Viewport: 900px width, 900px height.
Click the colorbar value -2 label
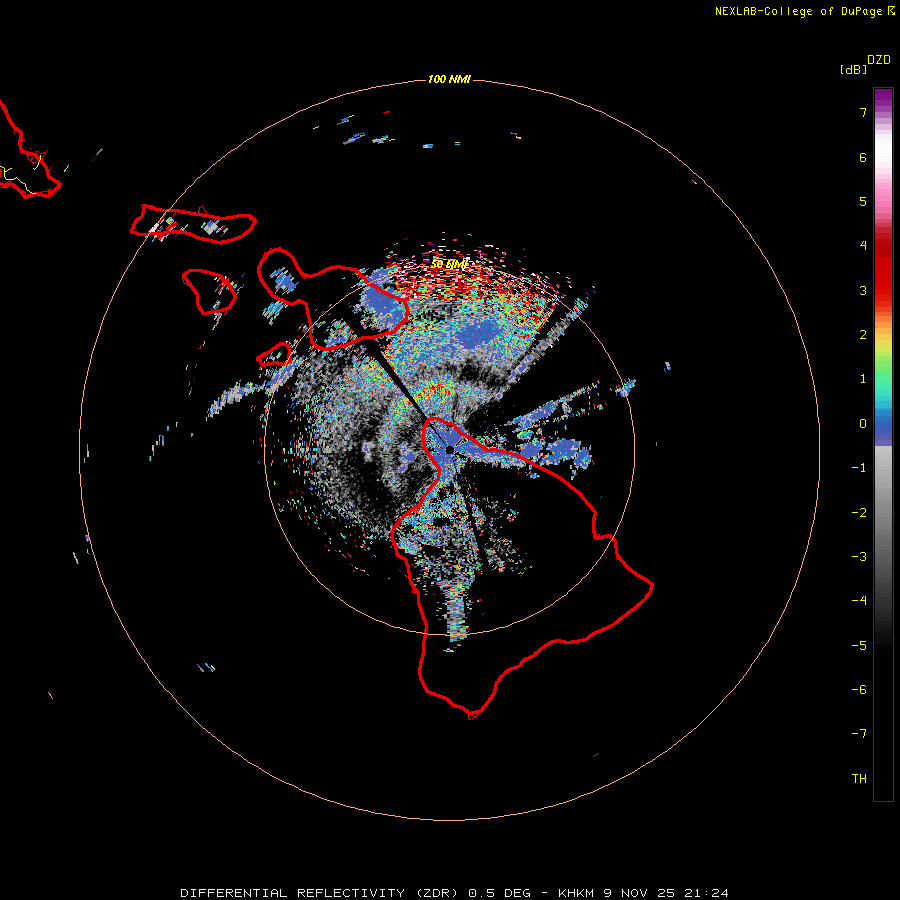coord(859,513)
